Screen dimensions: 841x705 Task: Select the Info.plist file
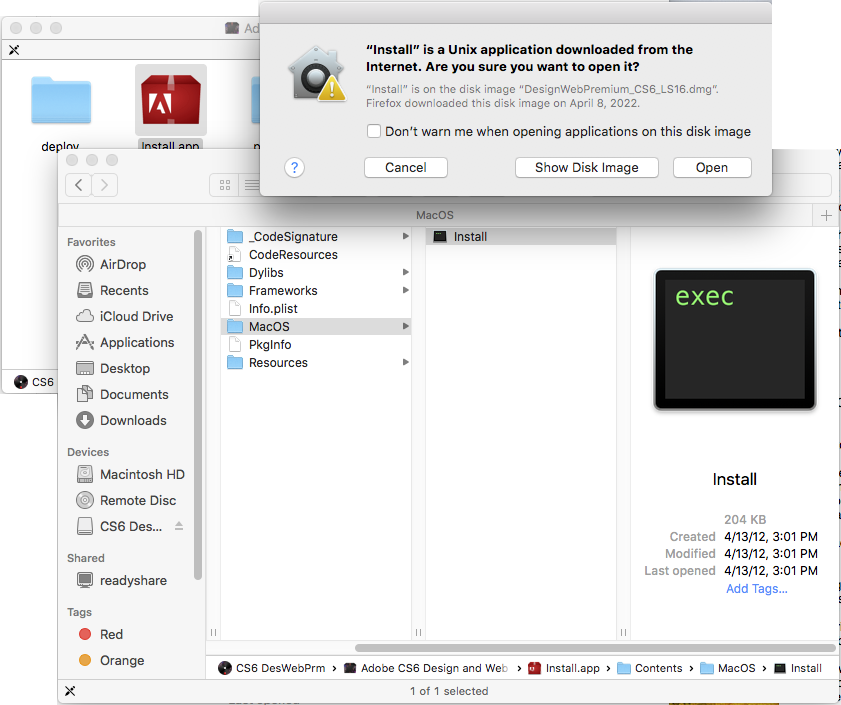click(x=316, y=309)
